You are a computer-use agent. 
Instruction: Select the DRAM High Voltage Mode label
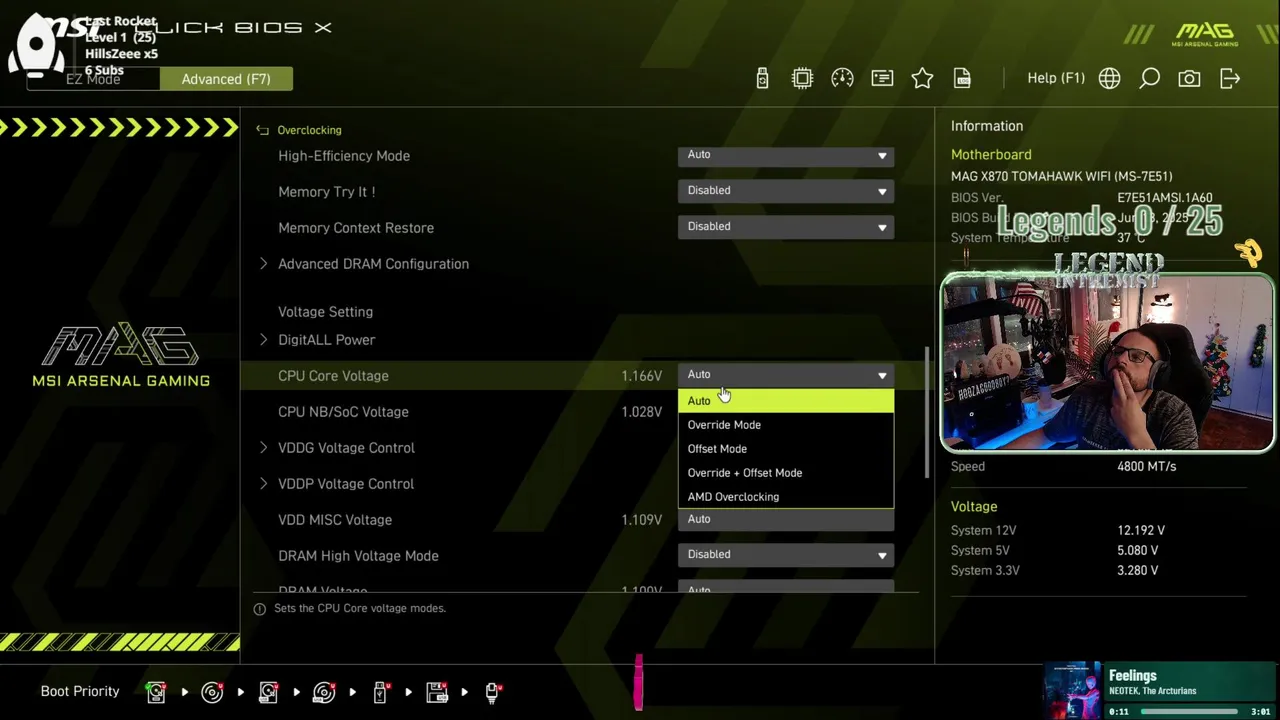pyautogui.click(x=358, y=556)
